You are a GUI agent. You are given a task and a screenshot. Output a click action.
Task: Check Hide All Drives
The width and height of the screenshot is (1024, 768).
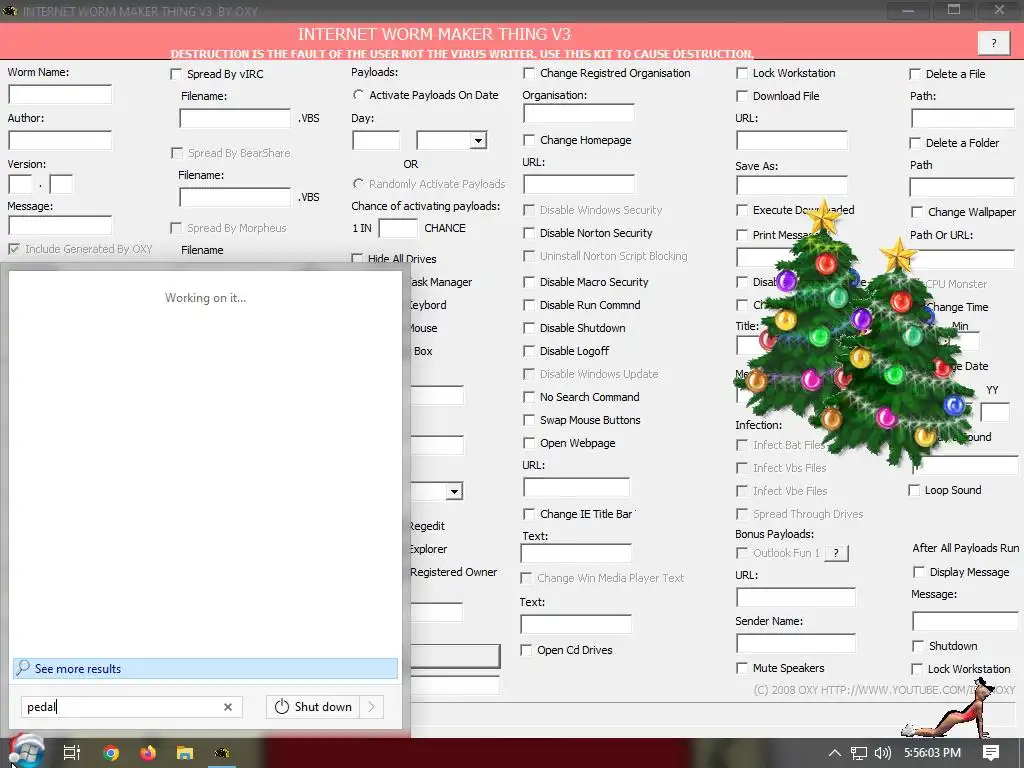coord(357,259)
